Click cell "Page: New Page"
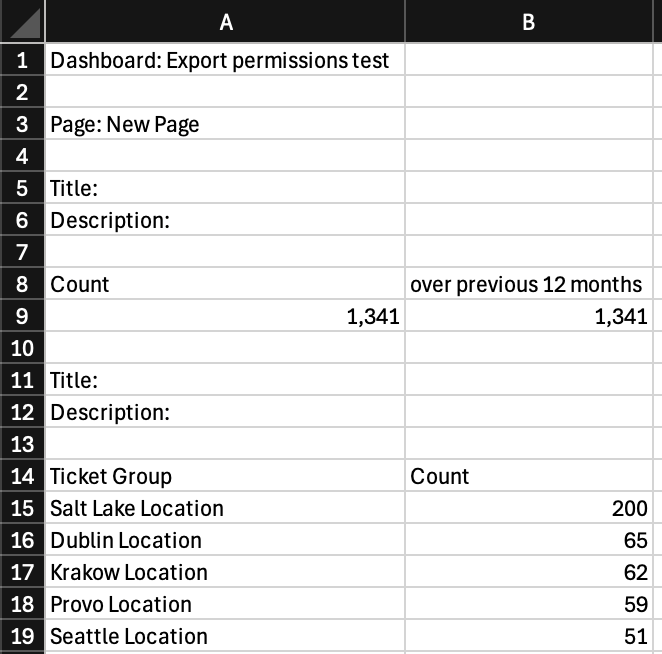The height and width of the screenshot is (654, 662). point(225,124)
